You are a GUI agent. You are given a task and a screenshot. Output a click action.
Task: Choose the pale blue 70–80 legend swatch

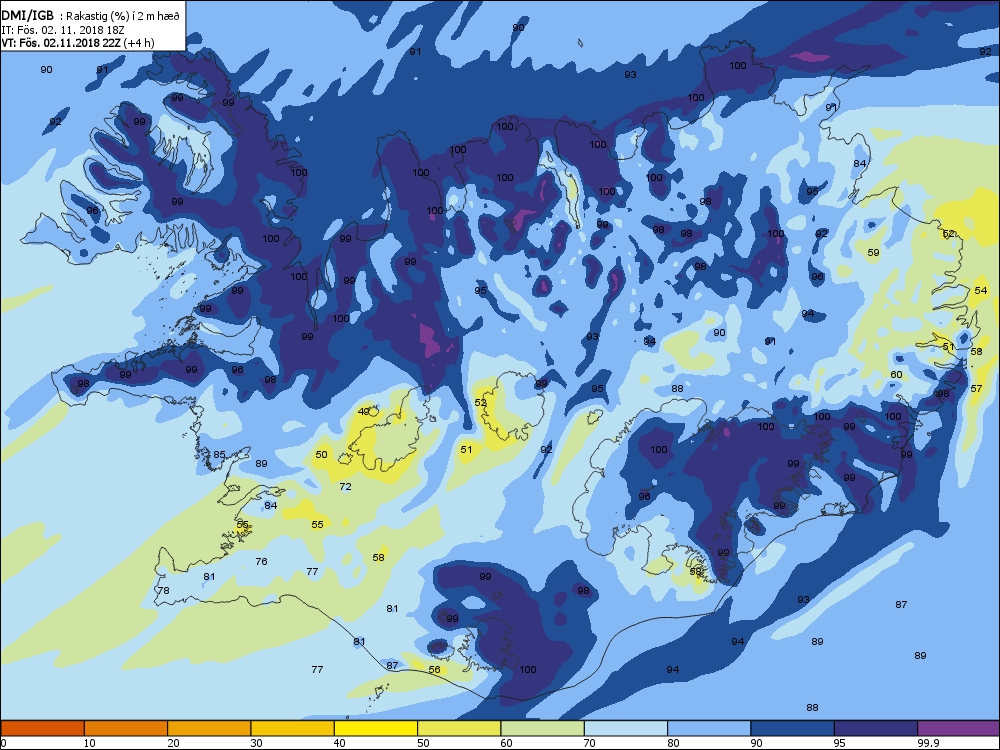(x=626, y=728)
